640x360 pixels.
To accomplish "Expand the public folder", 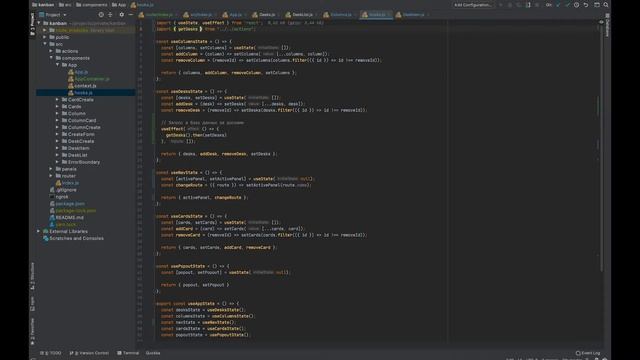I will click(x=45, y=37).
